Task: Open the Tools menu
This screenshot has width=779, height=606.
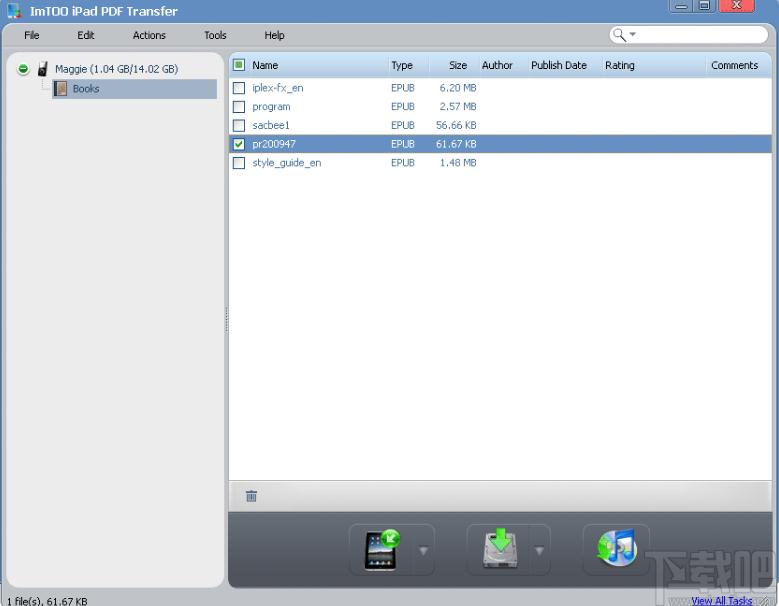Action: click(215, 35)
